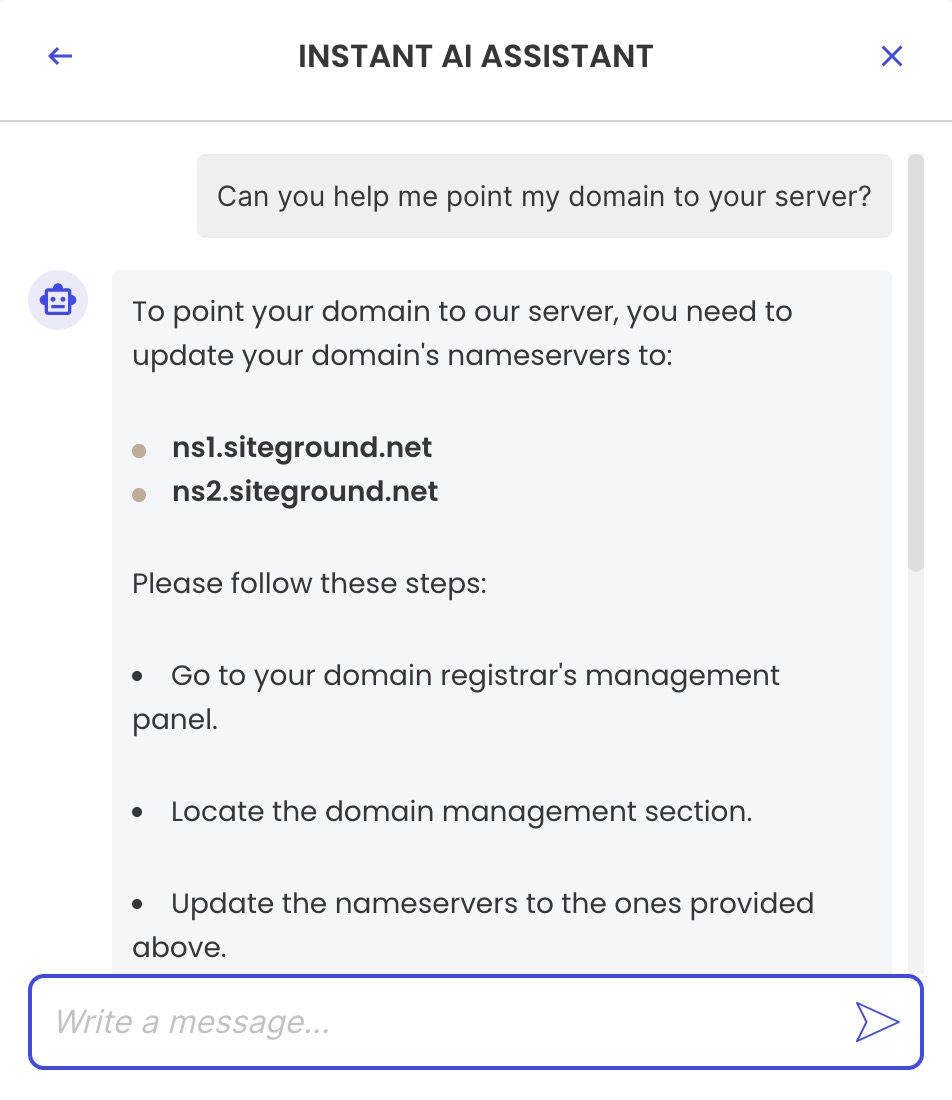Click the tan bullet beside ns2.siteground.net
The height and width of the screenshot is (1100, 952).
click(x=139, y=495)
